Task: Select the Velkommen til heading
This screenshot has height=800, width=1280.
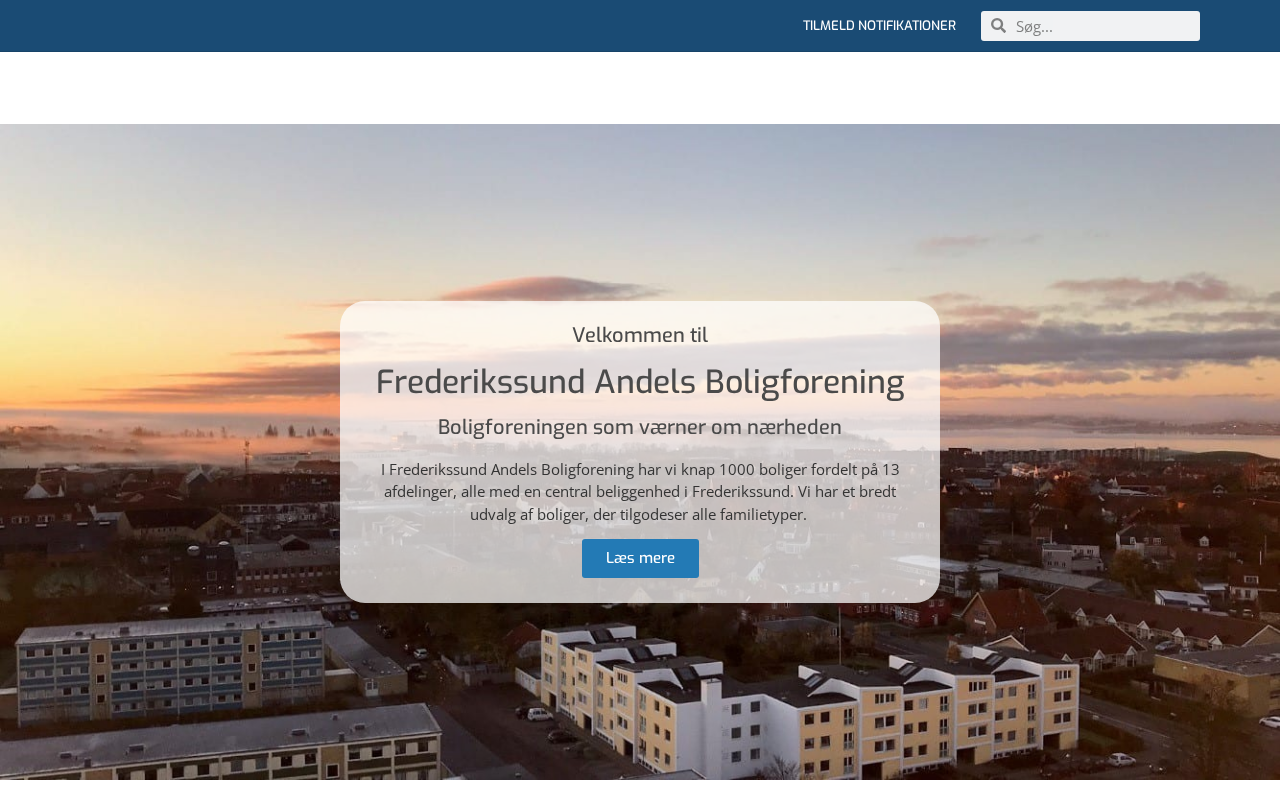Action: click(x=640, y=335)
